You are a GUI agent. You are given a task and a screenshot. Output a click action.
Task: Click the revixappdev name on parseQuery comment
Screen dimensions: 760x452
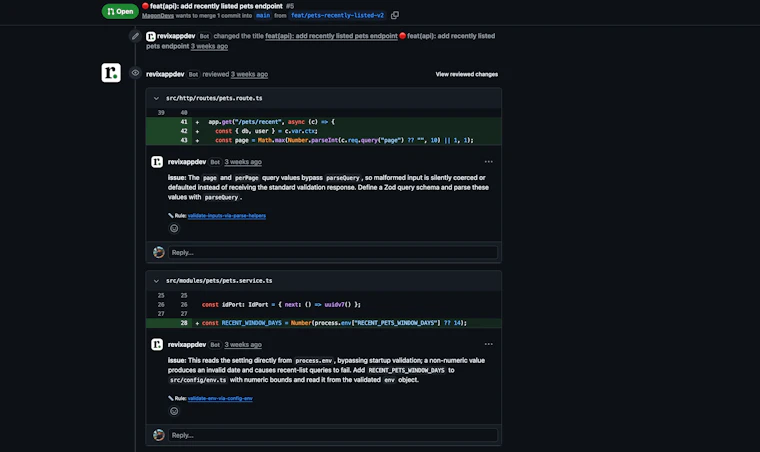pos(187,162)
